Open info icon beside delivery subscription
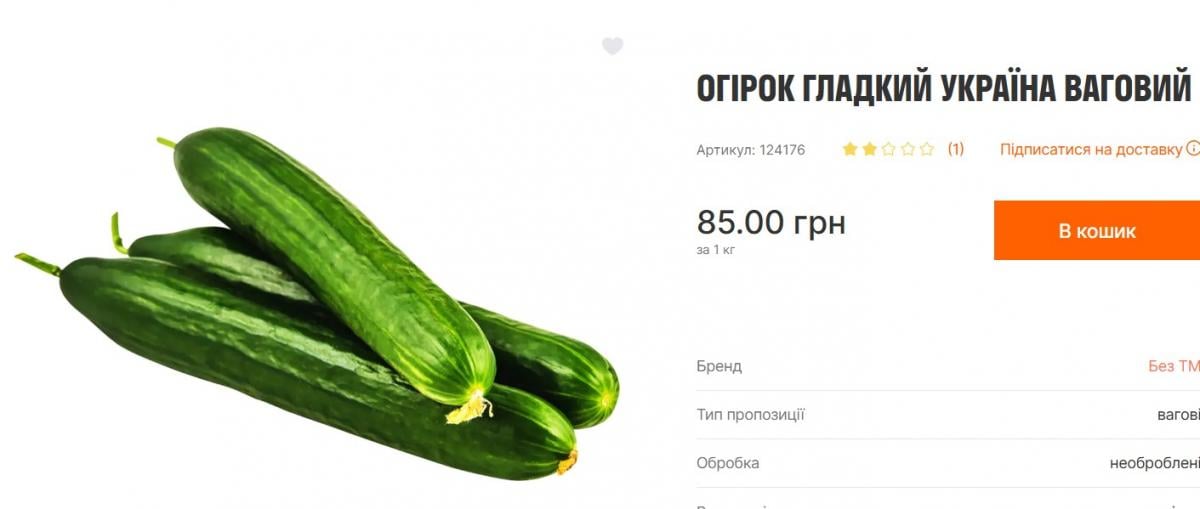 point(1193,149)
